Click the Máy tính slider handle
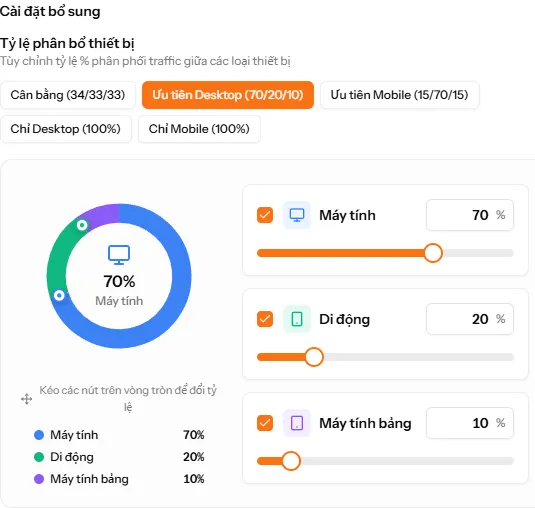535x508 pixels. tap(433, 253)
